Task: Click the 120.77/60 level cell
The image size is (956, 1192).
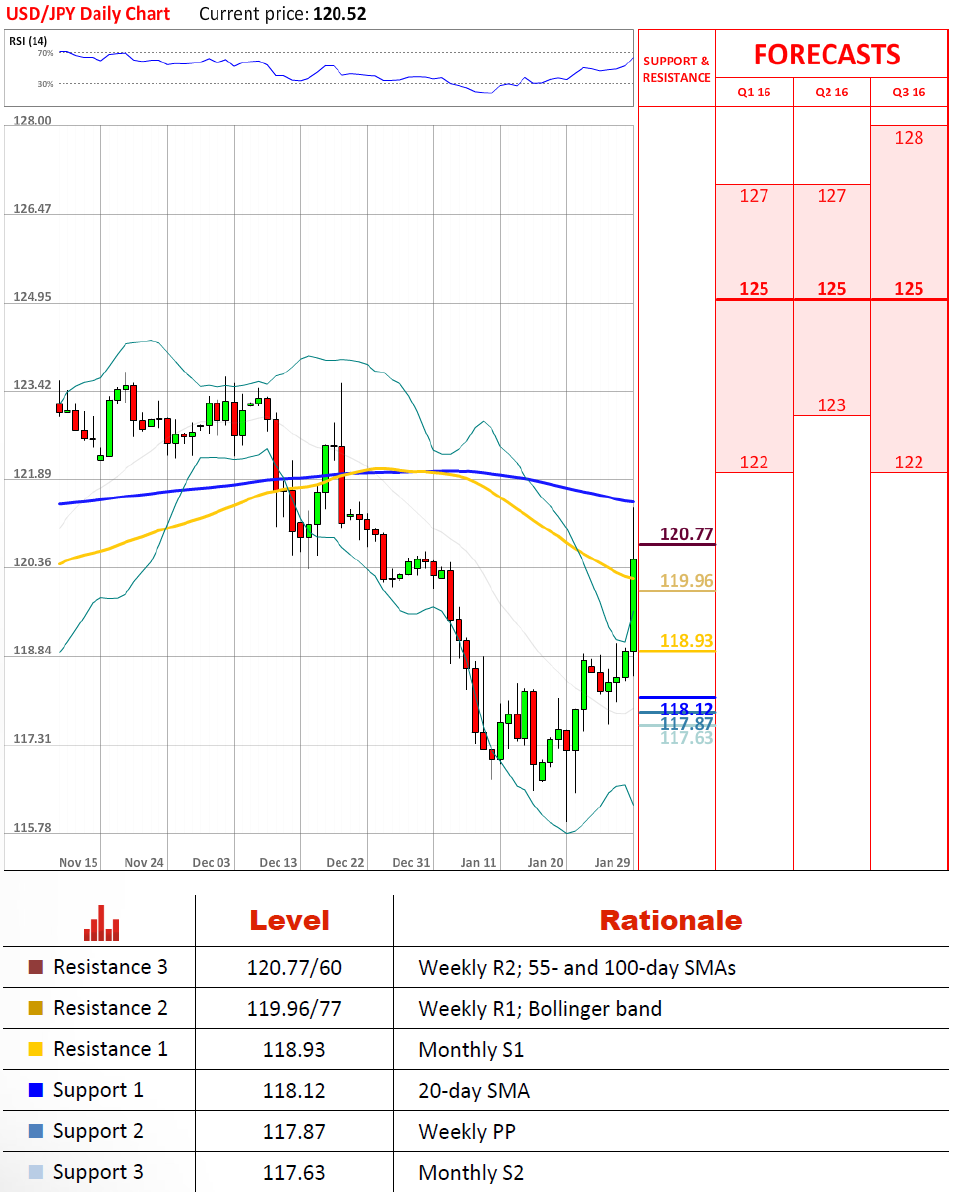Action: [x=294, y=968]
